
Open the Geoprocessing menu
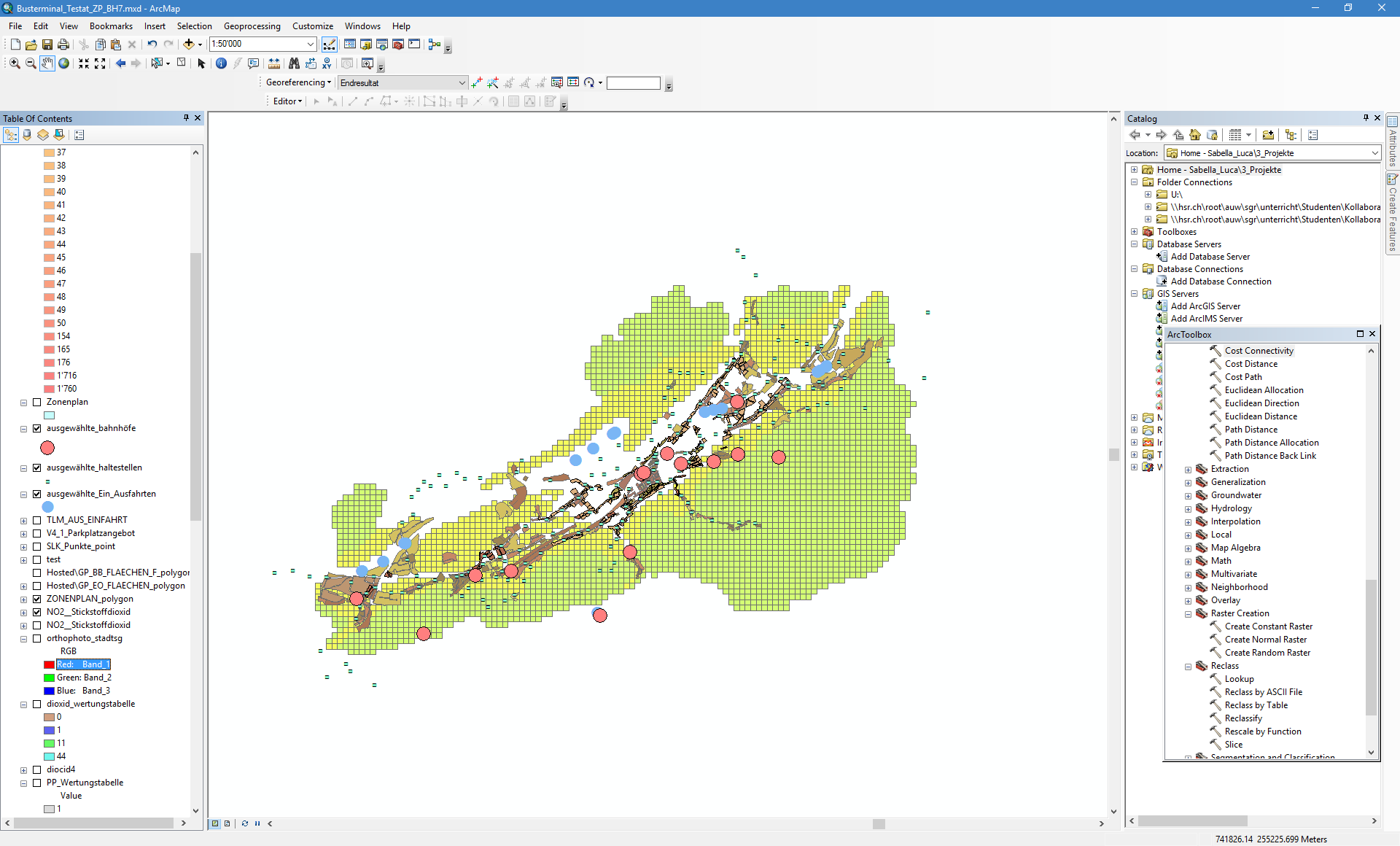252,26
